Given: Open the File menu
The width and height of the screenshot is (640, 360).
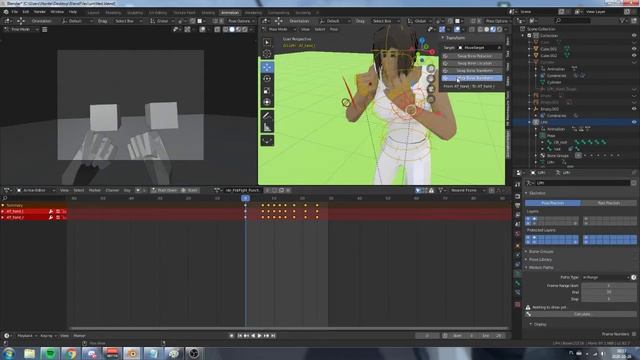Looking at the screenshot, I should (x=15, y=12).
